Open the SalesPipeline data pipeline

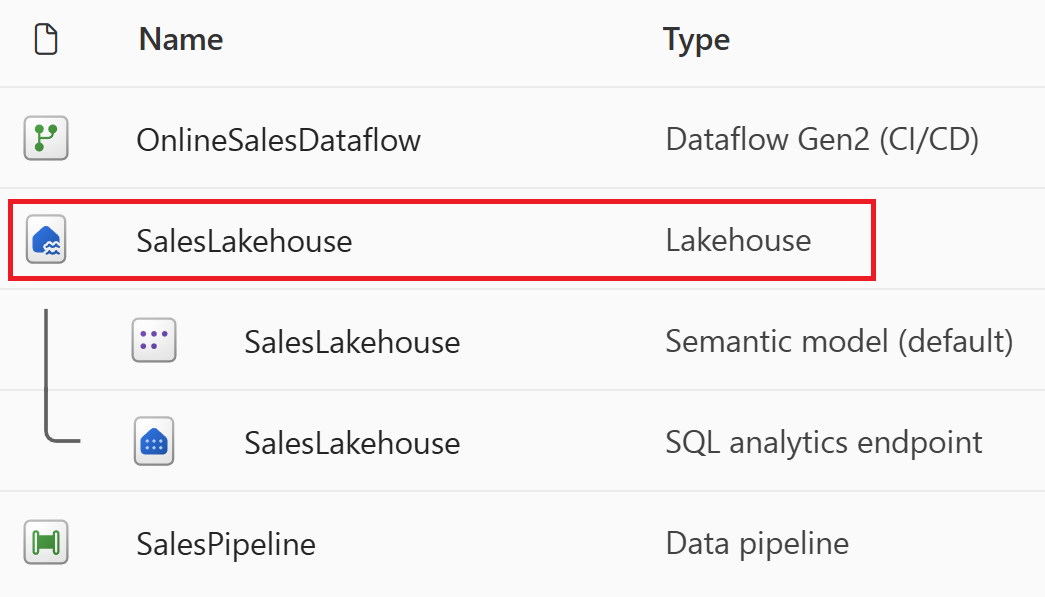coord(225,543)
